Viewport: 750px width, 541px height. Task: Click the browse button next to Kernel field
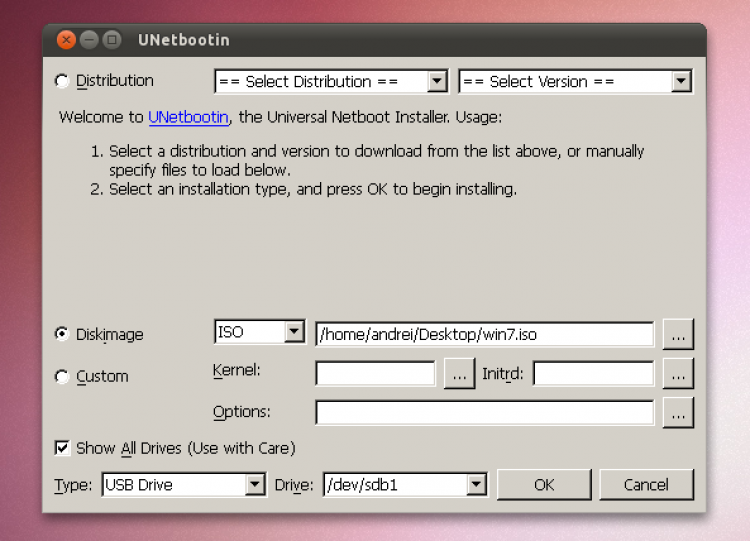tap(459, 374)
